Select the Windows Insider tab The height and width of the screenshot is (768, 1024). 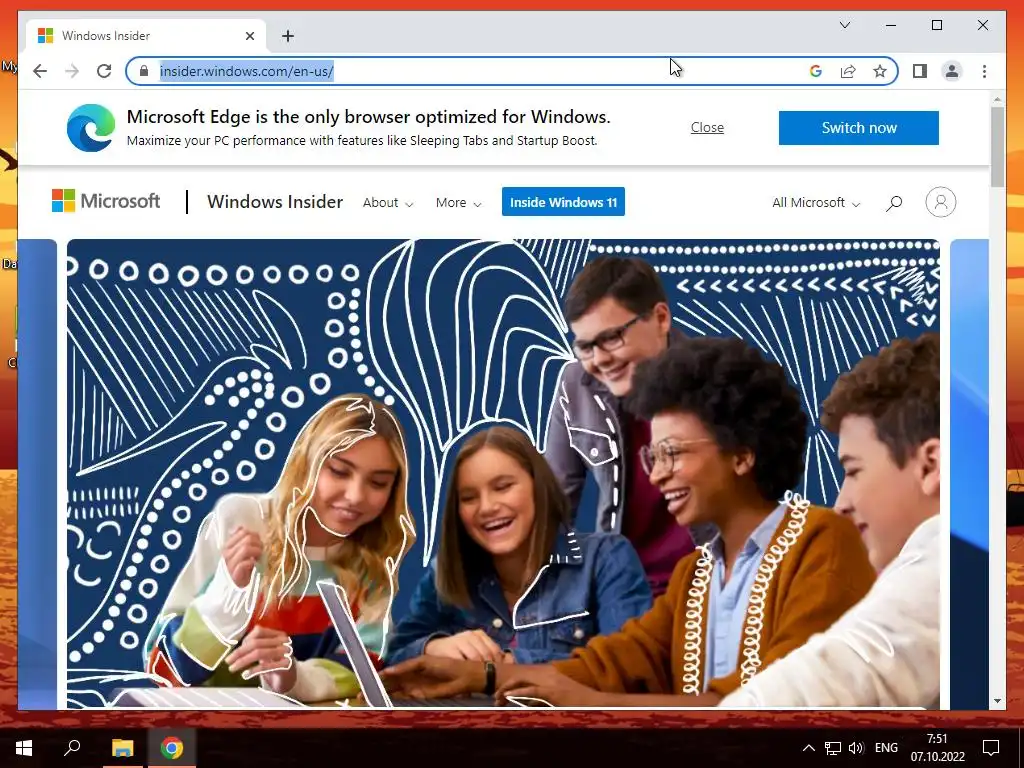point(146,36)
